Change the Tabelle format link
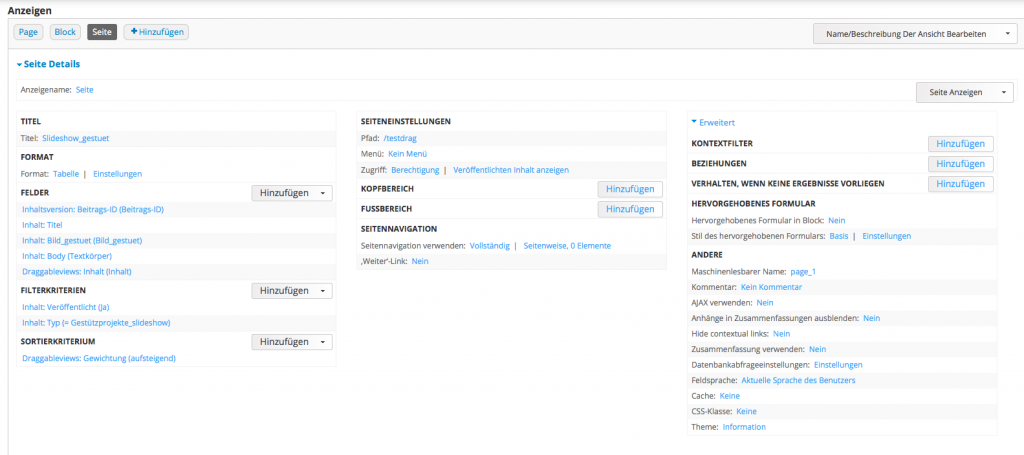 66,174
